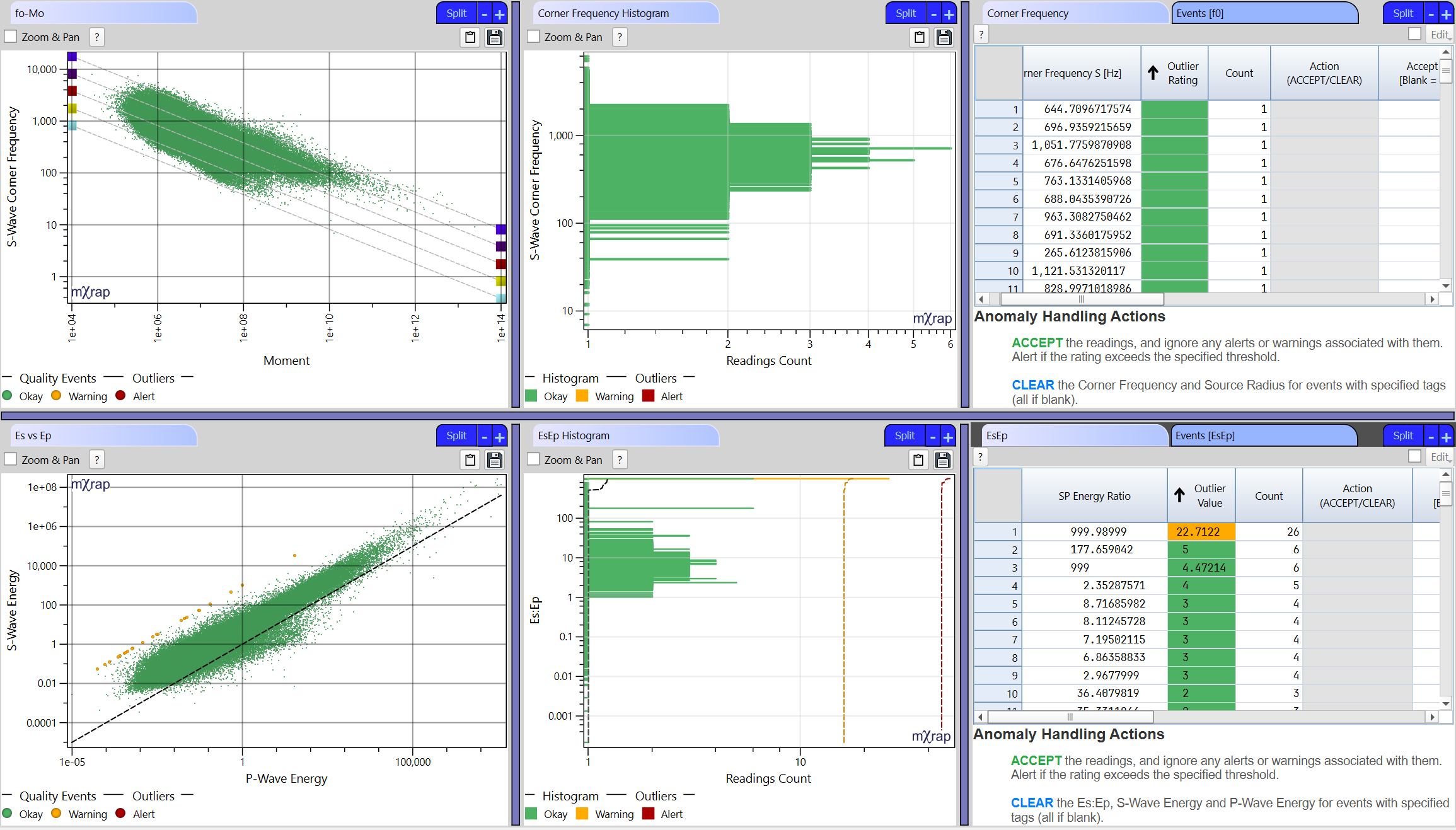
Task: Copy the Corner Frequency Histogram to clipboard
Action: (x=919, y=37)
